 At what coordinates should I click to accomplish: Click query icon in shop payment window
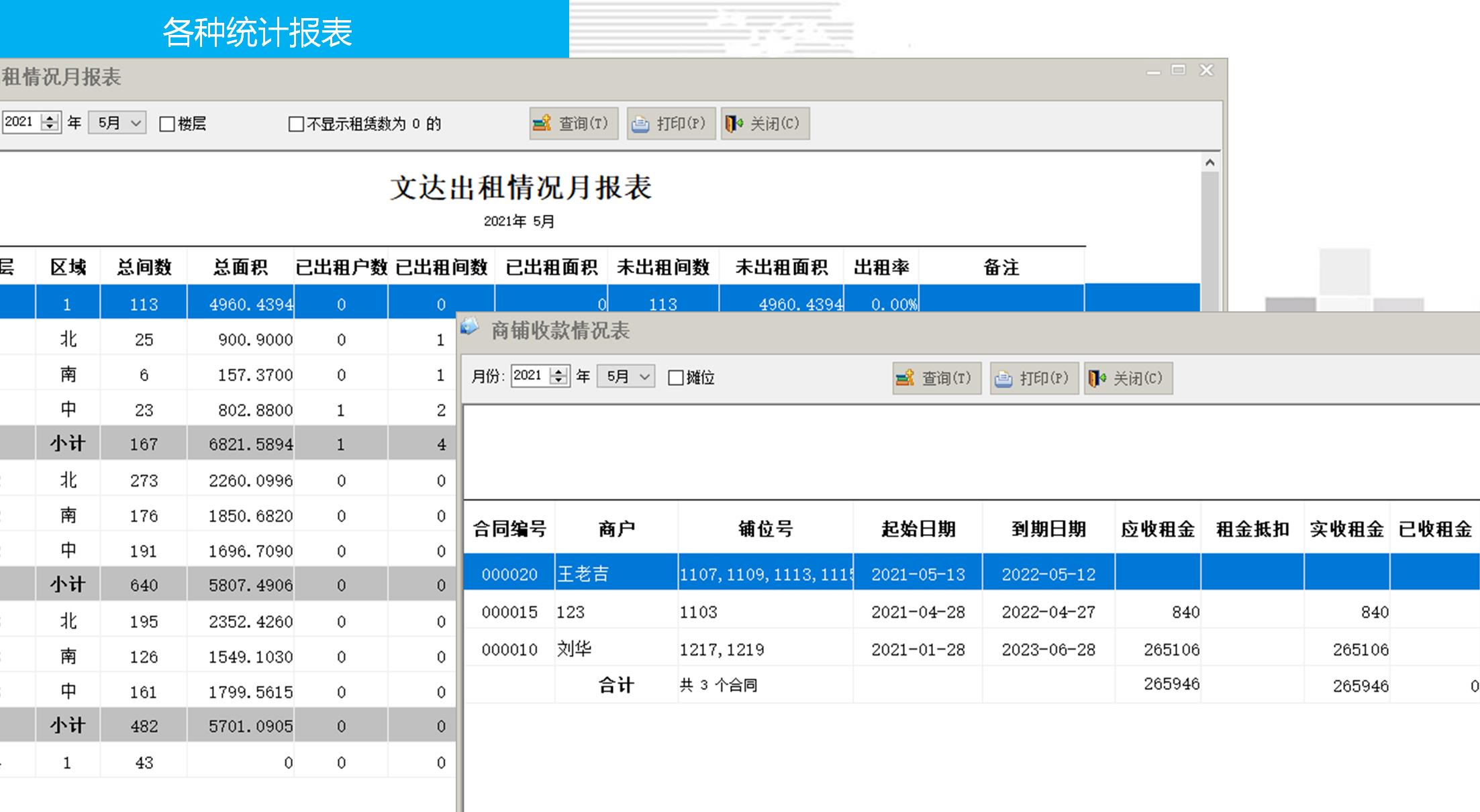[x=905, y=378]
